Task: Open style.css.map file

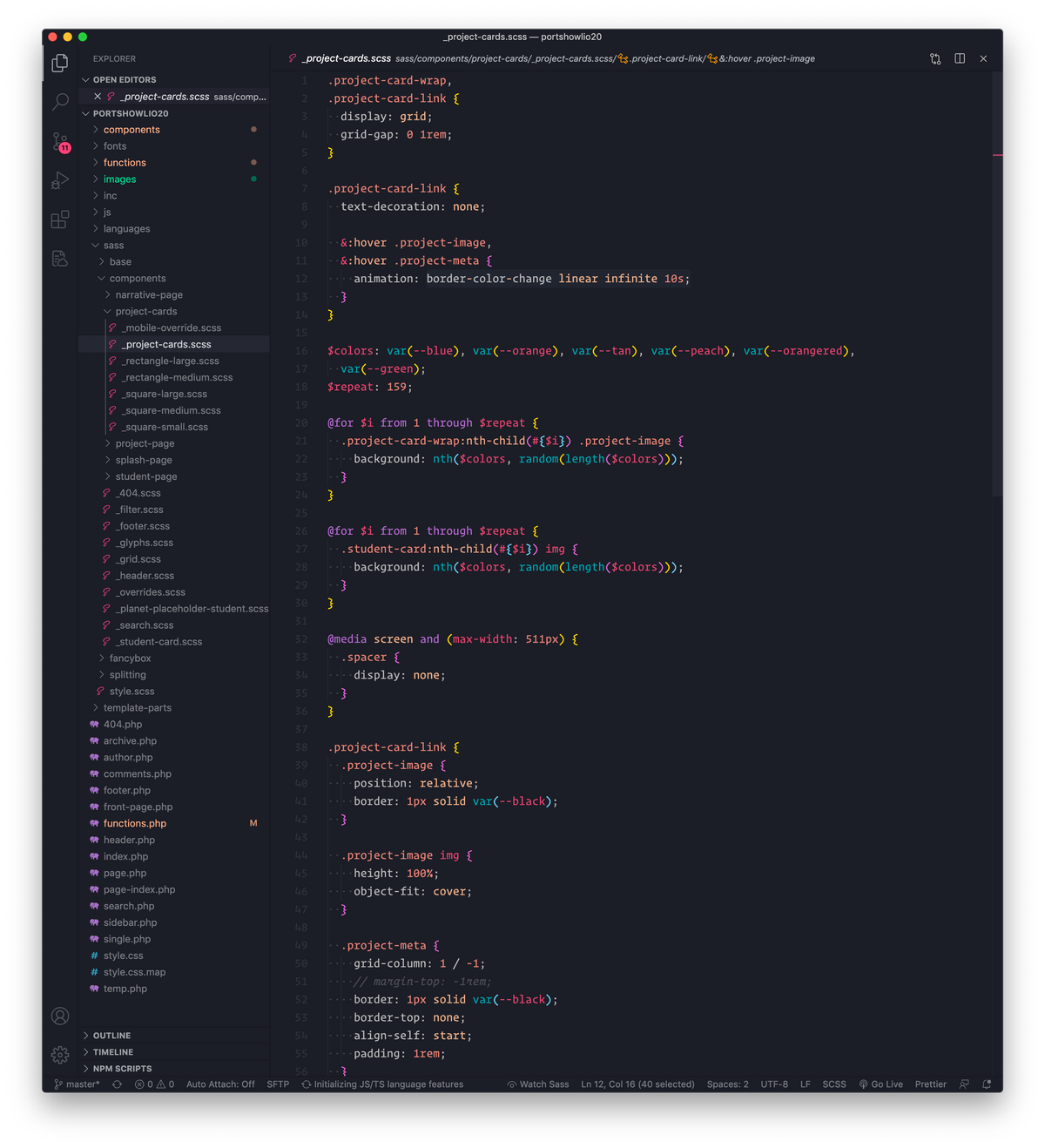Action: [174, 973]
